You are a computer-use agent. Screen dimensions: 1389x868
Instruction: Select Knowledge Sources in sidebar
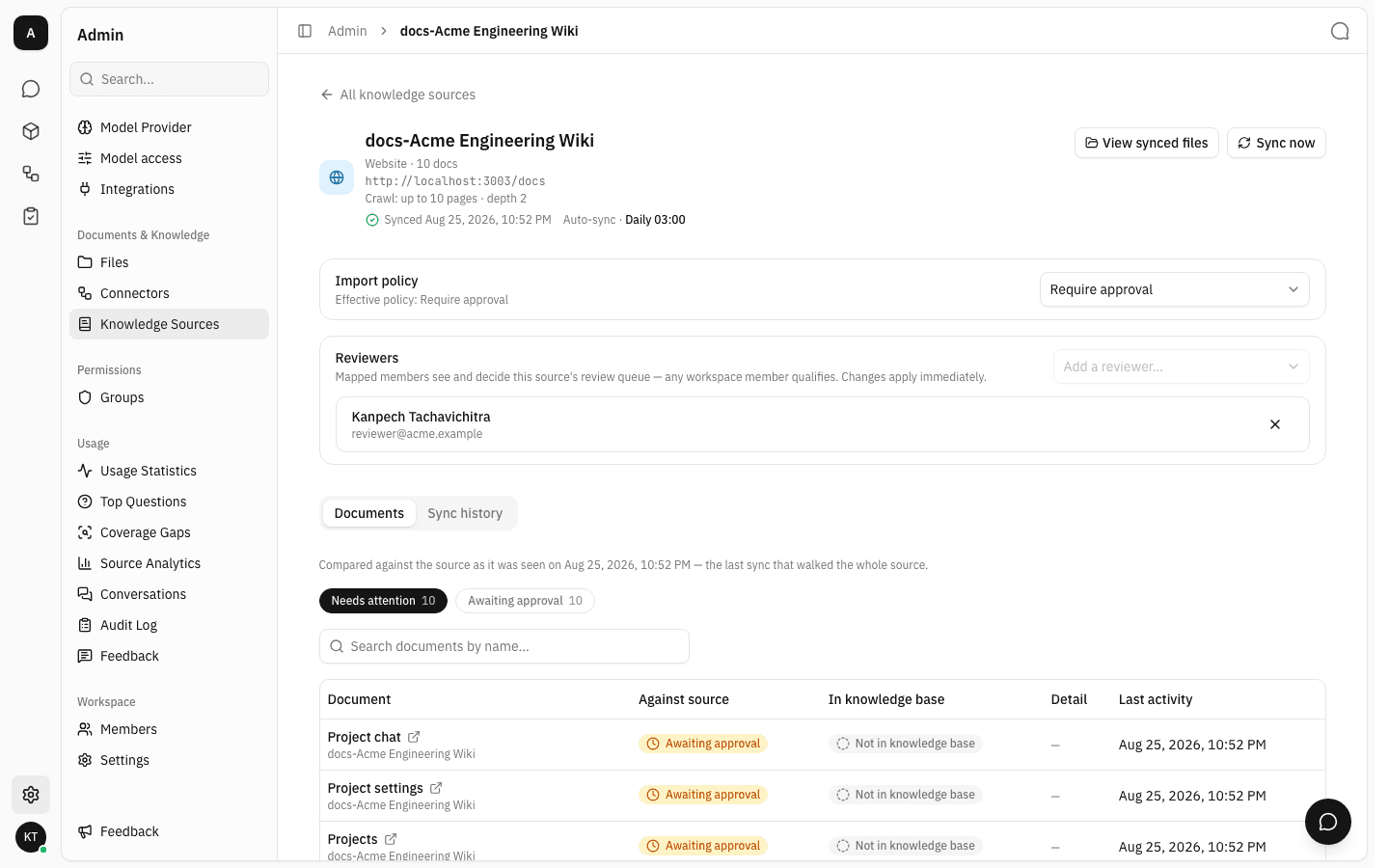[x=169, y=324]
